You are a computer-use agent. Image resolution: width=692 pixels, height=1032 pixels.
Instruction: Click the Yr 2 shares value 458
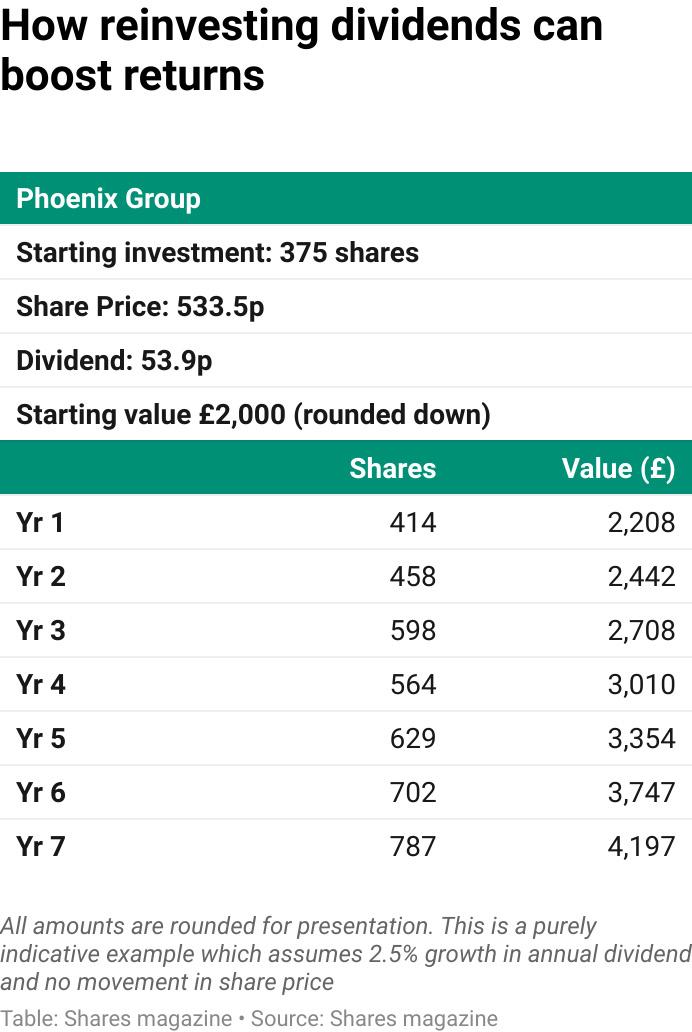413,576
